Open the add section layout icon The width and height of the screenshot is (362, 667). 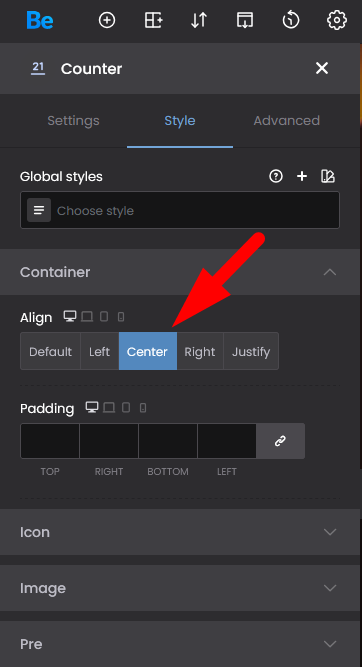pos(153,20)
